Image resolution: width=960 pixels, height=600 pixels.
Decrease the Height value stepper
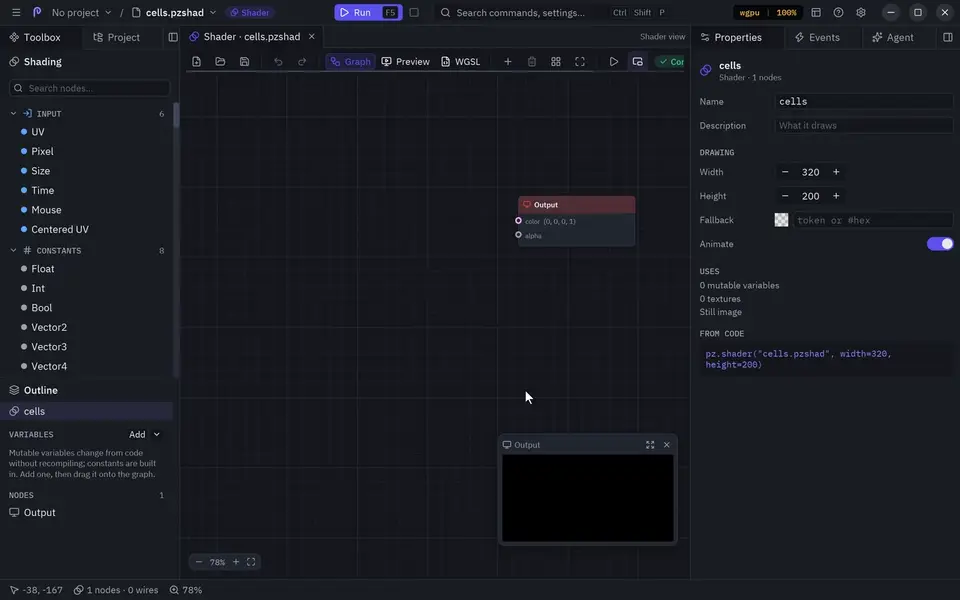coord(785,196)
